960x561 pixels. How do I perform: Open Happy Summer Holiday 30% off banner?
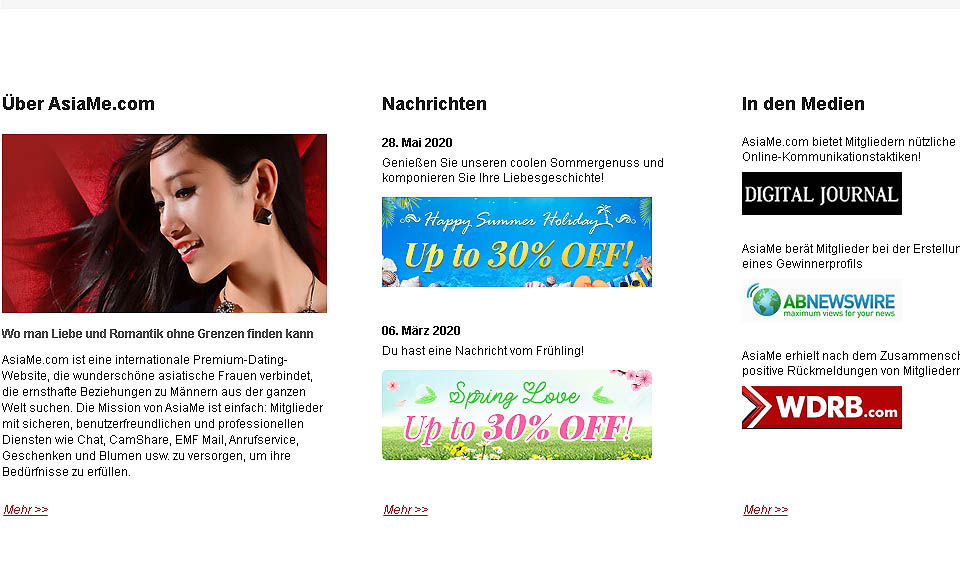(517, 242)
